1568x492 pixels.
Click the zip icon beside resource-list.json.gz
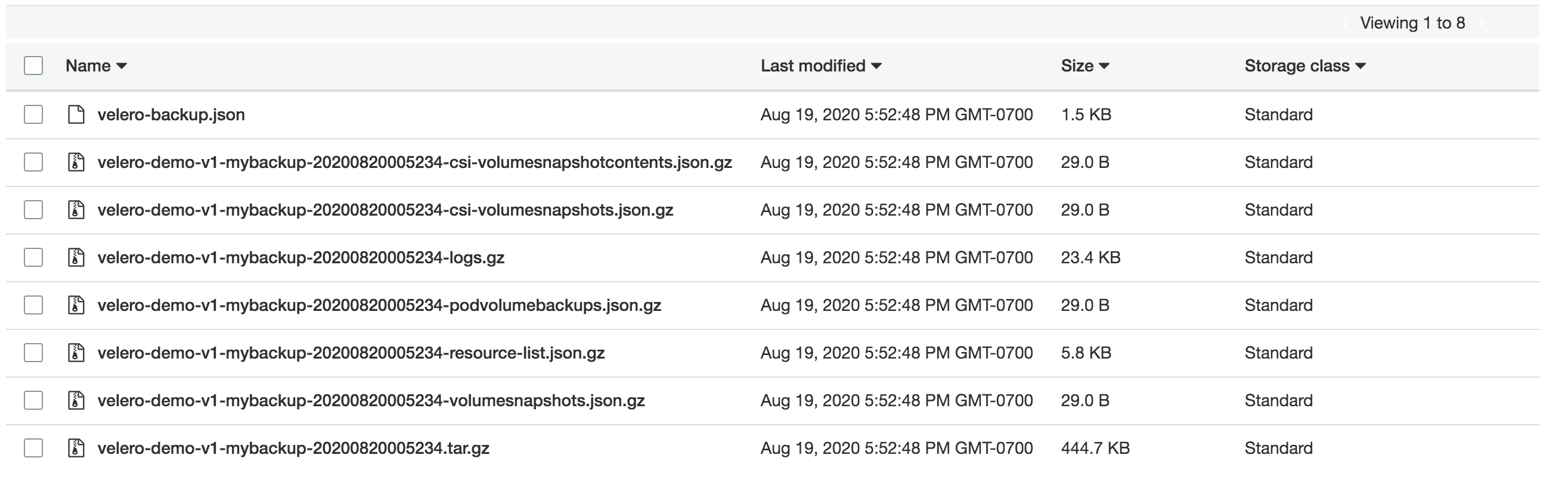click(x=76, y=353)
